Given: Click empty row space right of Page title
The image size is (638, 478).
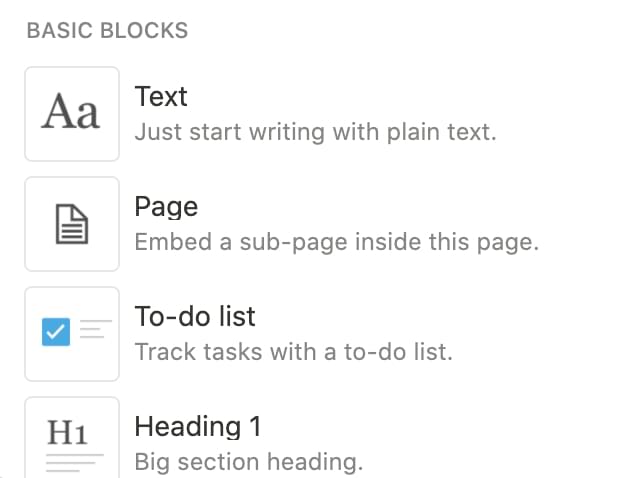Looking at the screenshot, I should pyautogui.click(x=420, y=208).
